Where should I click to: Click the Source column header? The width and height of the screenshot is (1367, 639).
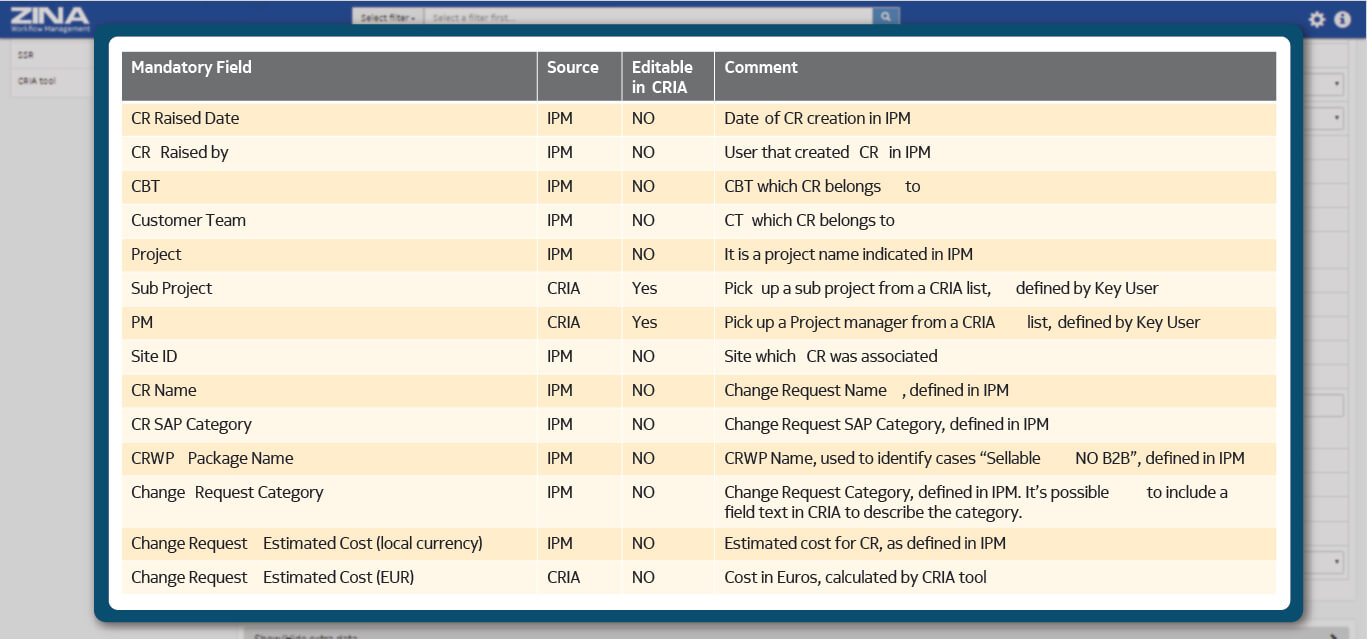tap(572, 68)
